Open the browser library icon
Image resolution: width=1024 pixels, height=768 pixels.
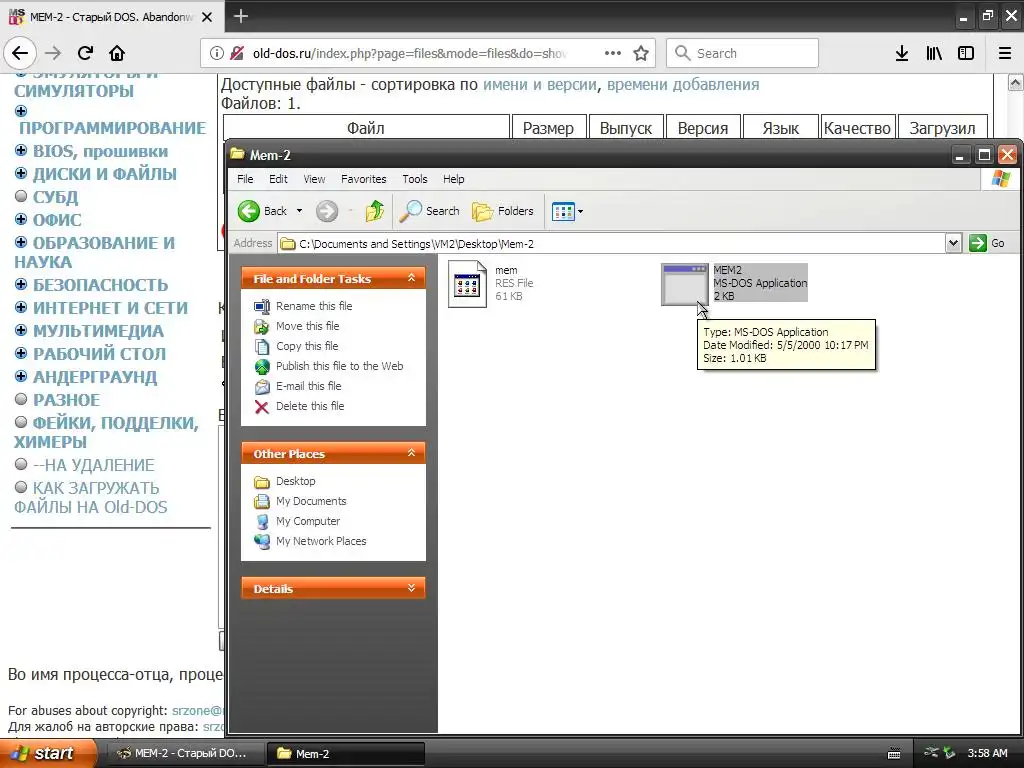[x=935, y=53]
